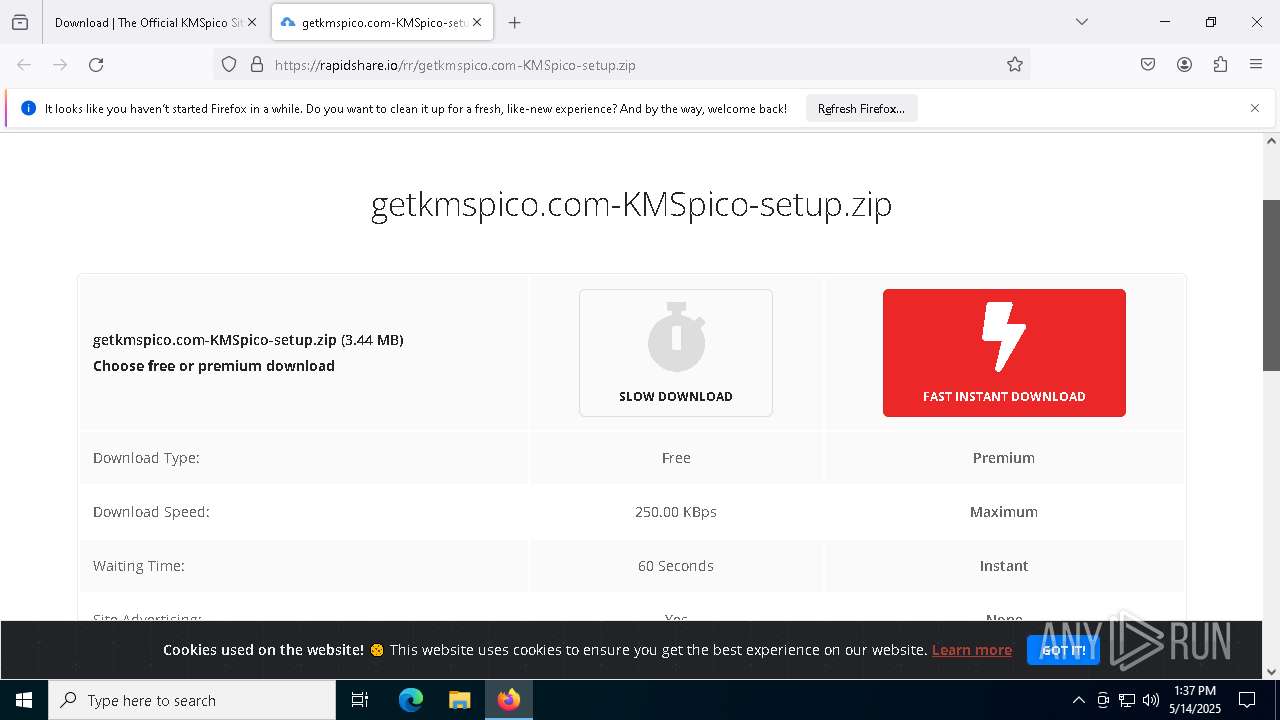
Task: Open the taskbar clock and date
Action: pyautogui.click(x=1195, y=700)
